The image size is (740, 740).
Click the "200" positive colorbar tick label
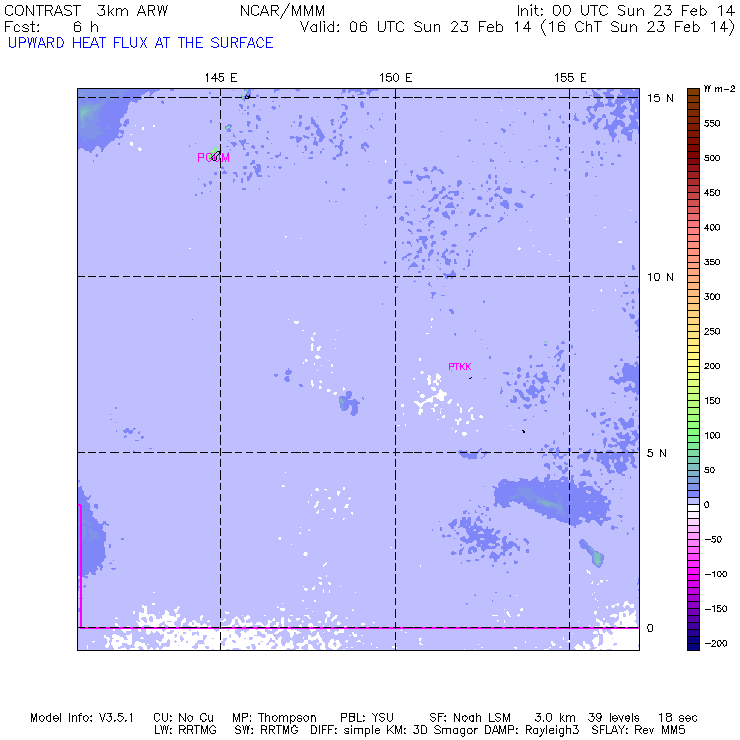(x=712, y=366)
